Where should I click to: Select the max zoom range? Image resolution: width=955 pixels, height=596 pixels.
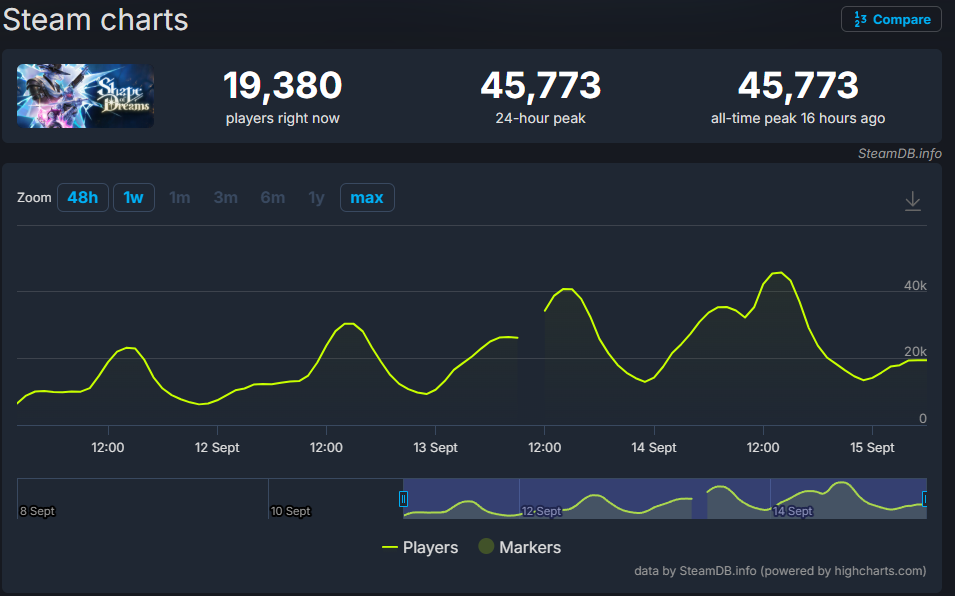pos(367,198)
